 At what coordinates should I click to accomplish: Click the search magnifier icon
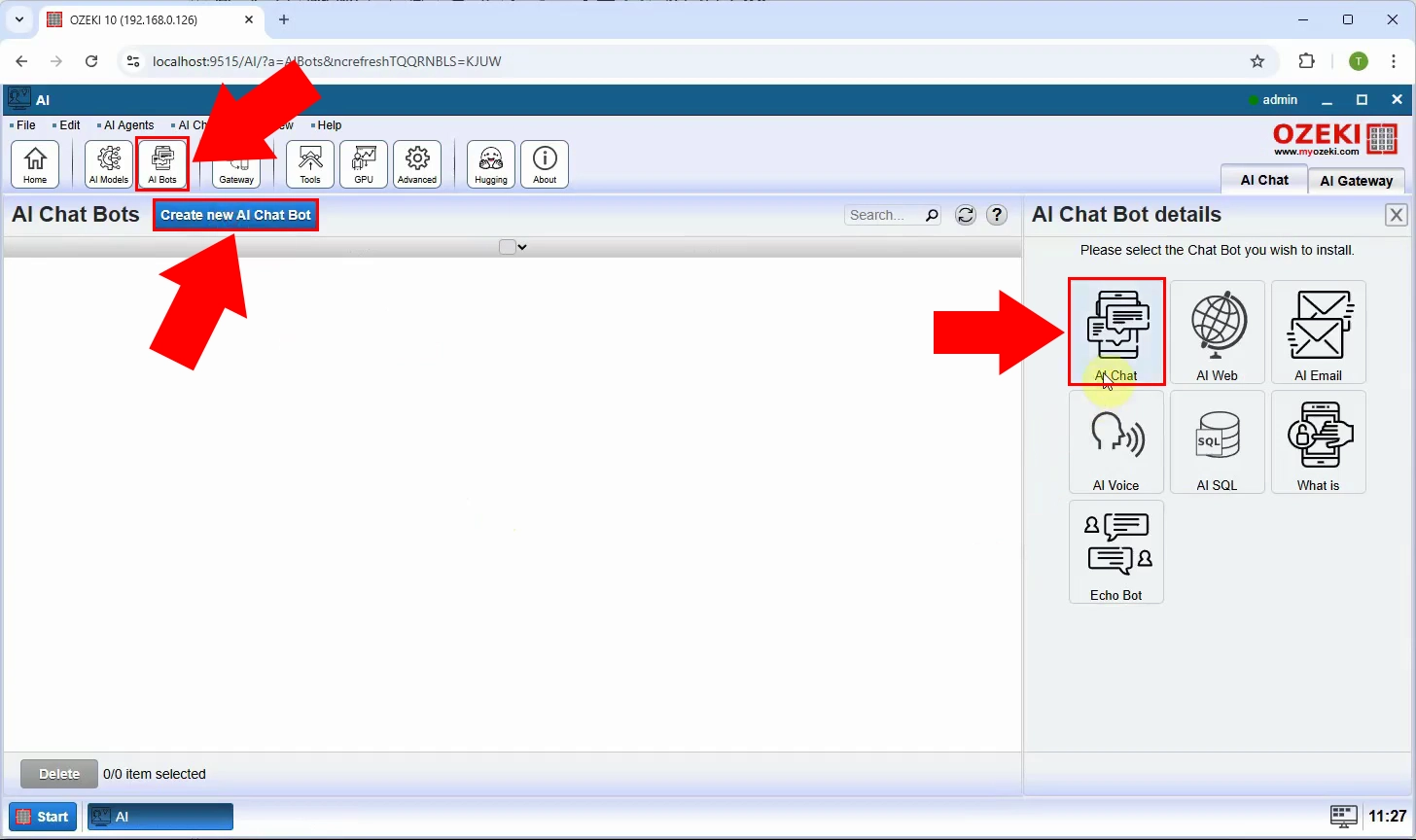click(x=932, y=215)
